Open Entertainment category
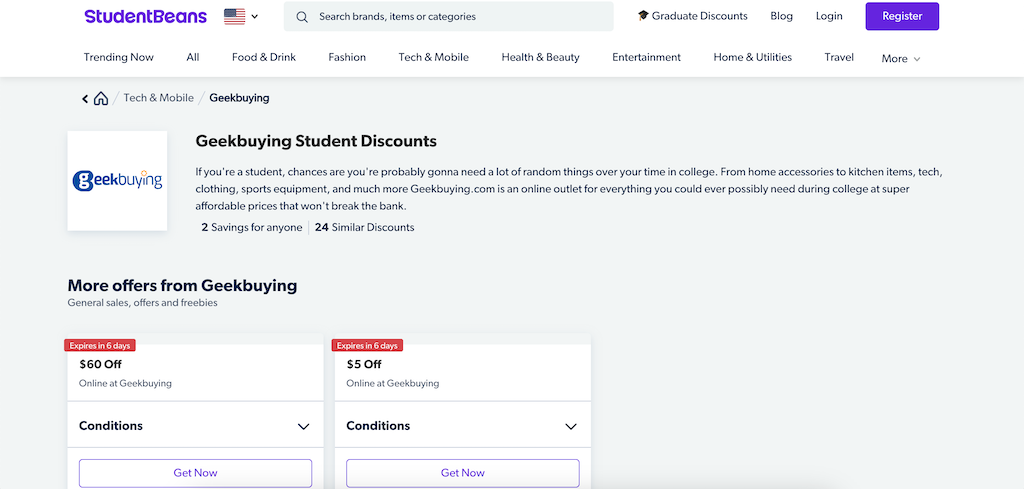Screen dimensions: 1024x489 (x=646, y=57)
